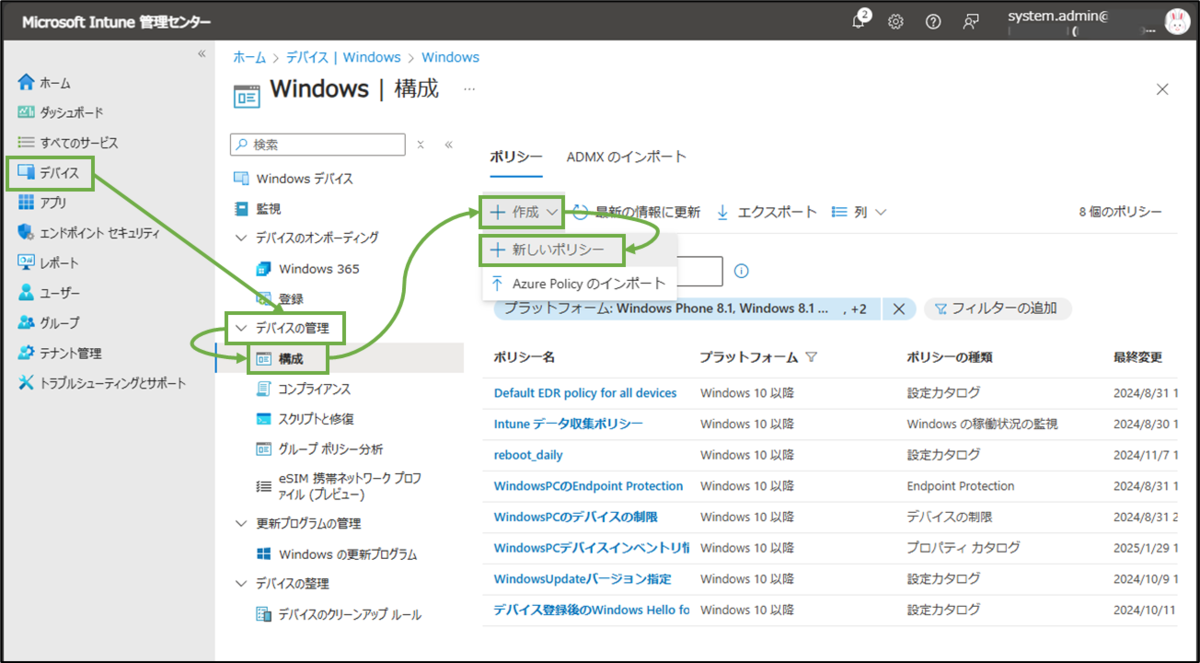Collapse デバイスのオンボーディング section
Image resolution: width=1200 pixels, height=663 pixels.
coord(240,238)
